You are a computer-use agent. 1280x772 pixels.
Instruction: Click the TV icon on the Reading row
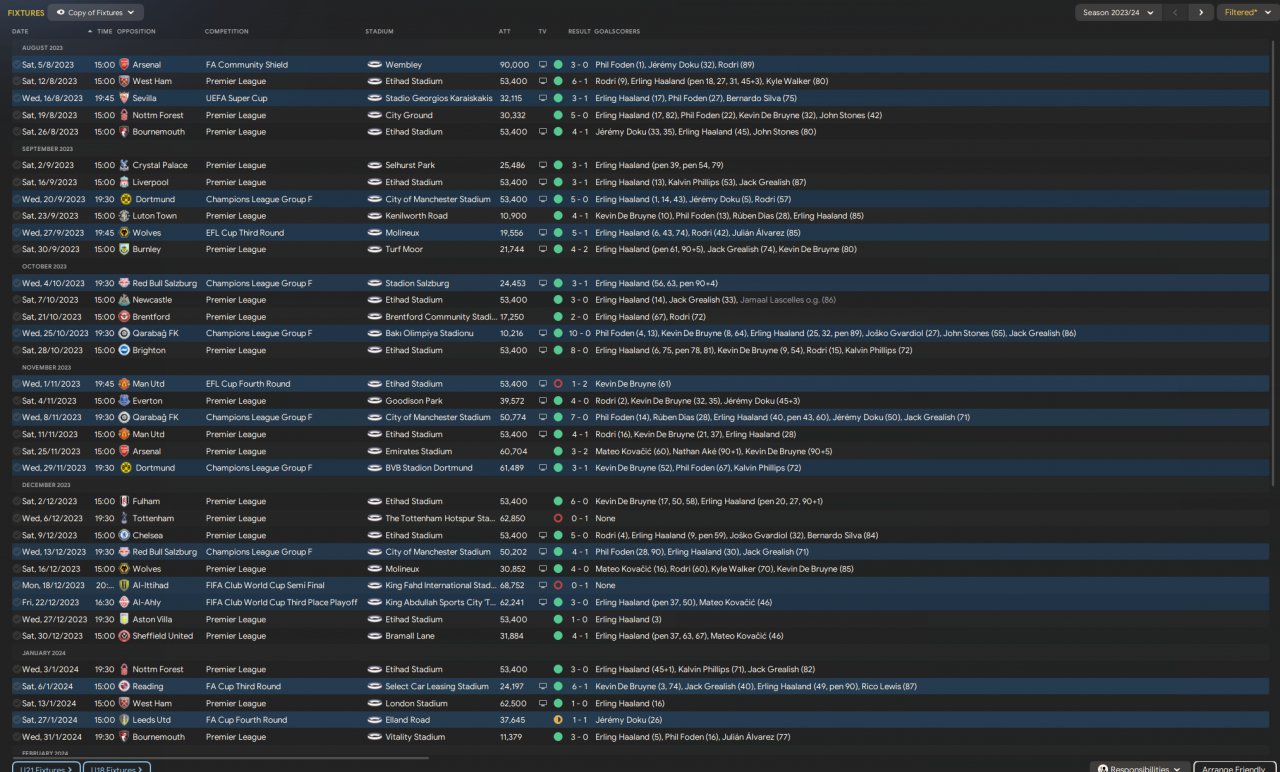tap(543, 686)
